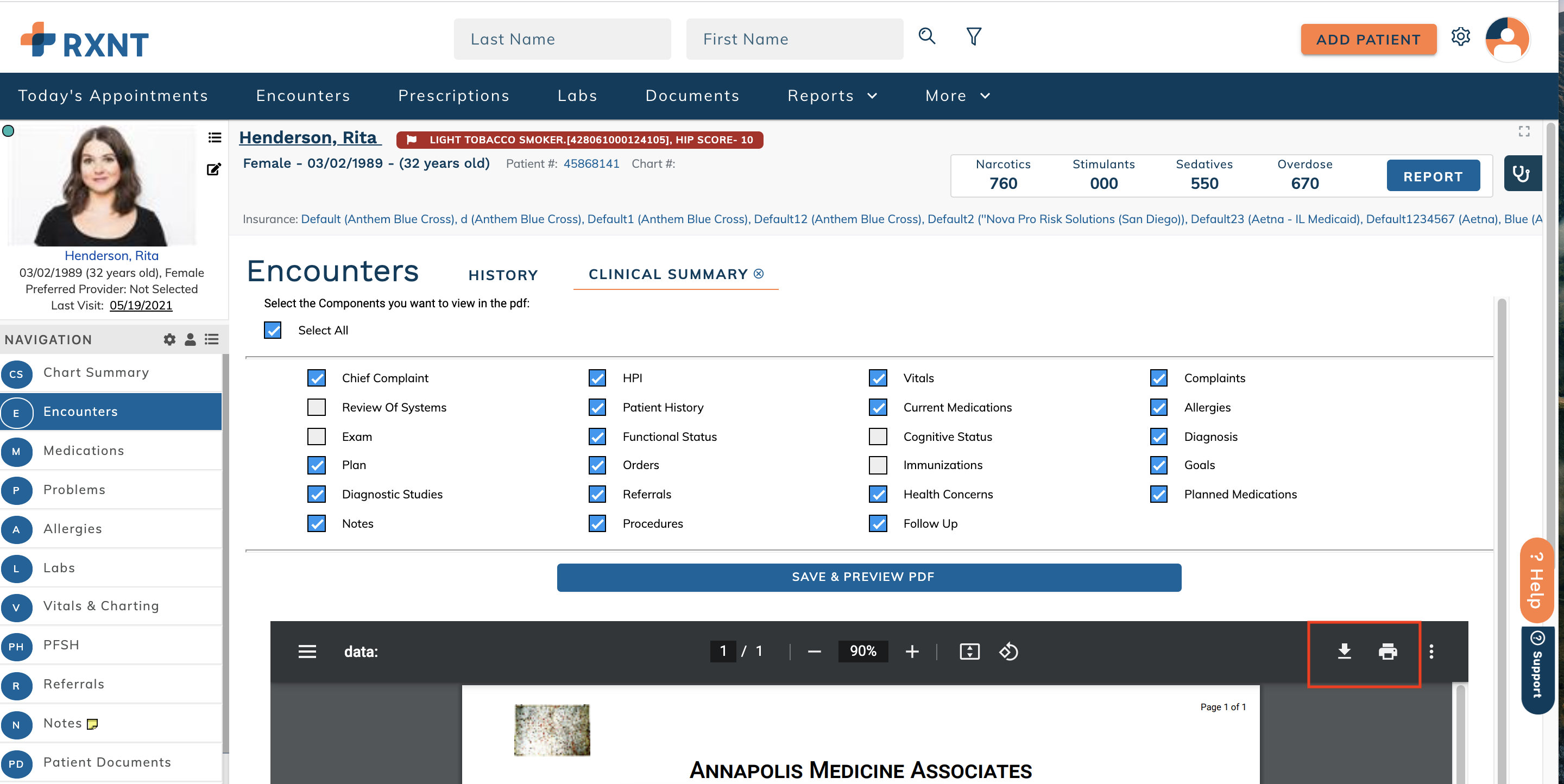Check the Review Of Systems checkbox
The width and height of the screenshot is (1564, 784).
click(x=316, y=407)
